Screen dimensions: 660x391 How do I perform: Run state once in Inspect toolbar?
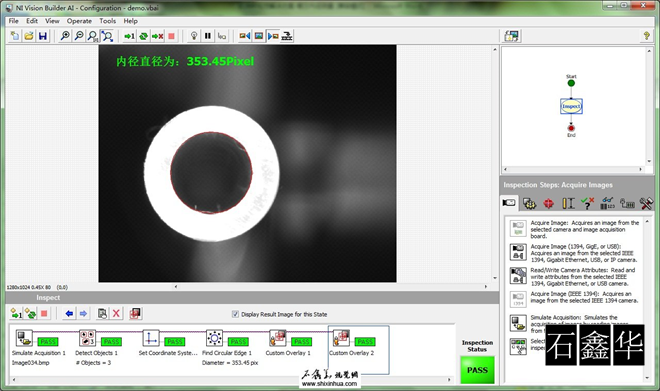click(16, 314)
